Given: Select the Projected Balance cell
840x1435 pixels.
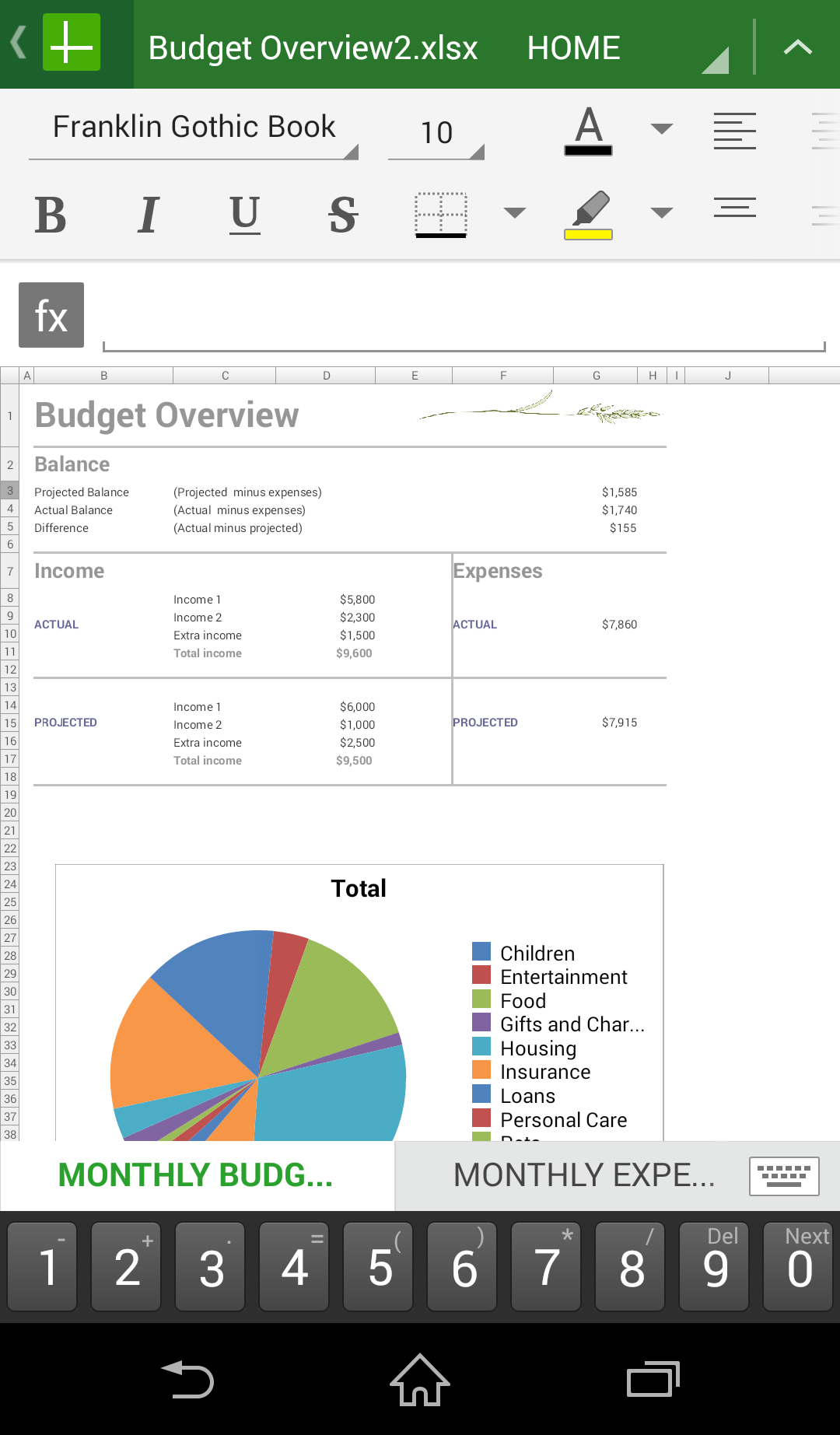Looking at the screenshot, I should coord(82,492).
